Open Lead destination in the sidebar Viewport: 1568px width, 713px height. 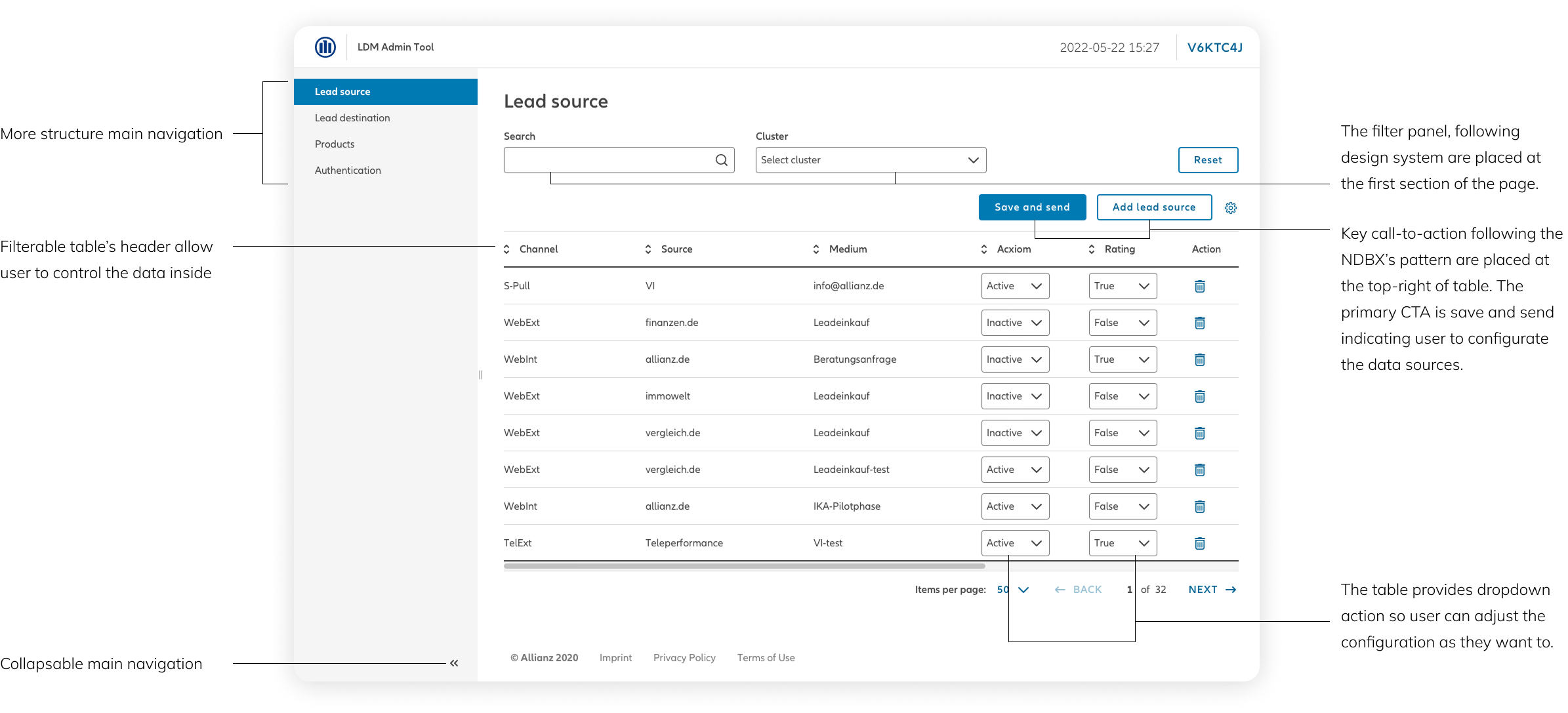click(x=352, y=118)
